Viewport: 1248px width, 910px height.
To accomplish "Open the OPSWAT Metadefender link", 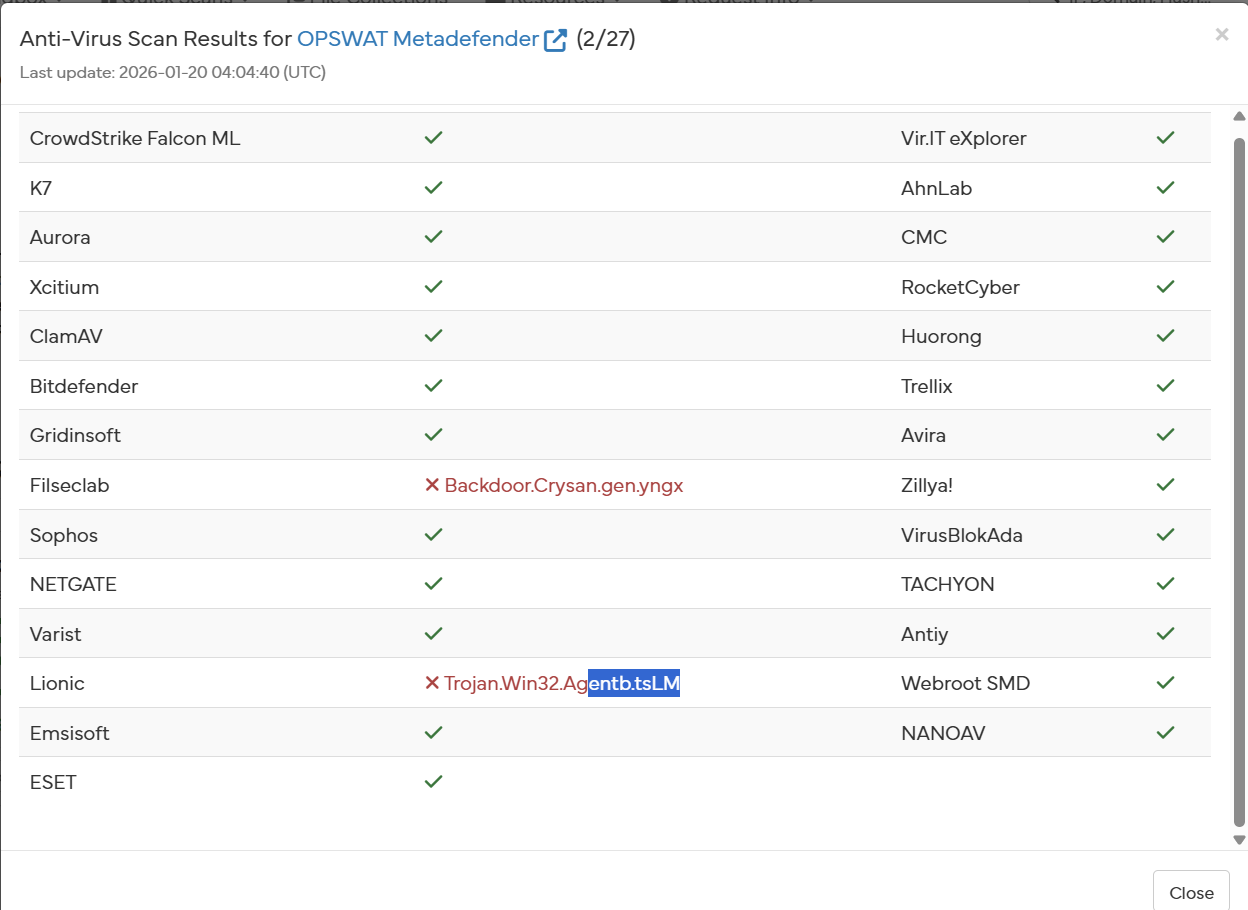I will pyautogui.click(x=418, y=39).
